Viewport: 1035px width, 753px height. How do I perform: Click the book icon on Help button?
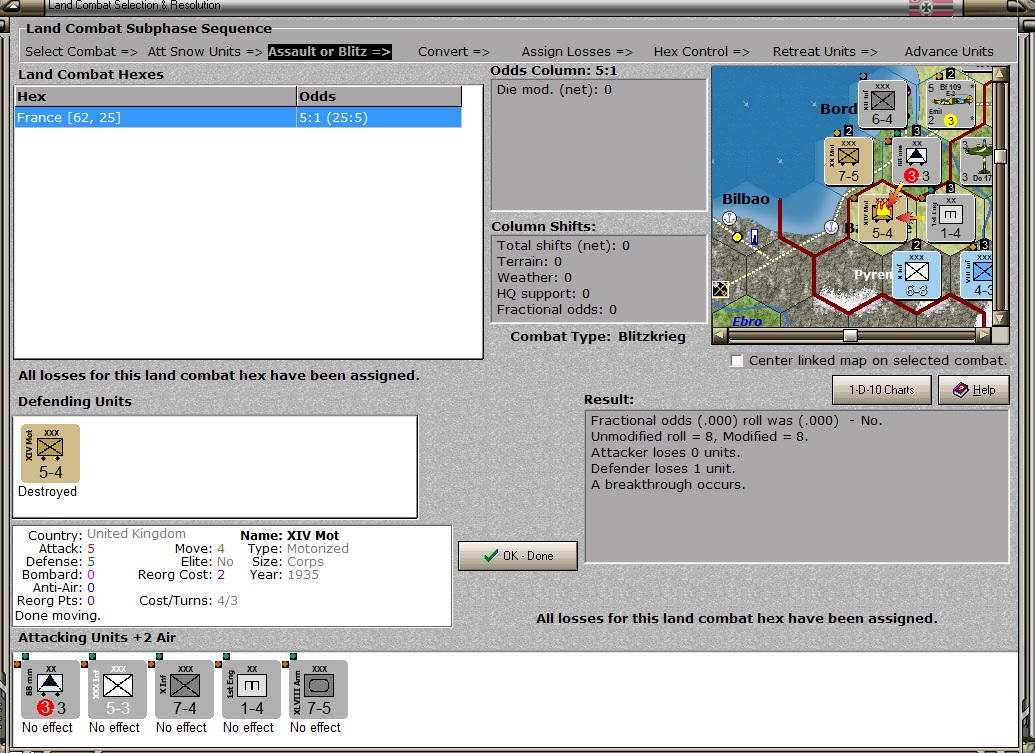pos(960,390)
